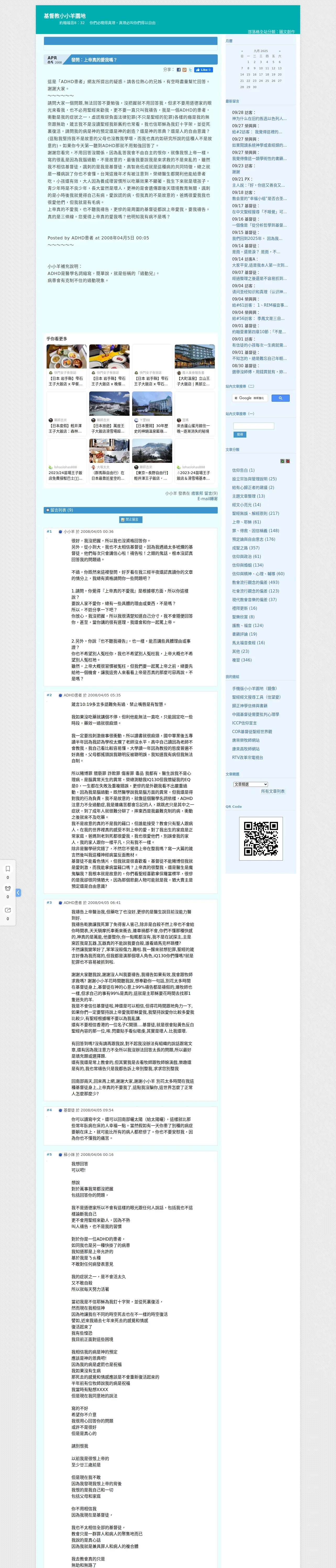Screen dimensions: 336x1568
Task: Click the 搜尋 button in site search
Action: [x=240, y=435]
